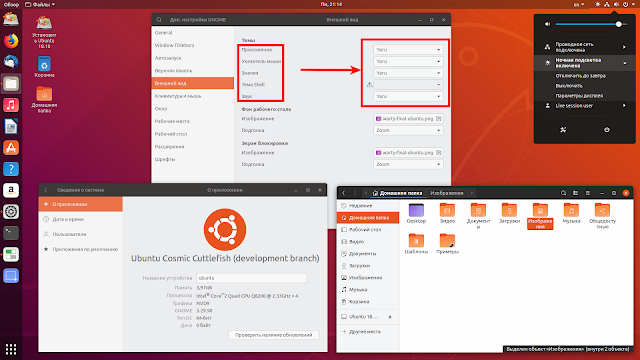This screenshot has height=360, width=640.
Task: Open Другие места in Files sidebar
Action: click(368, 332)
